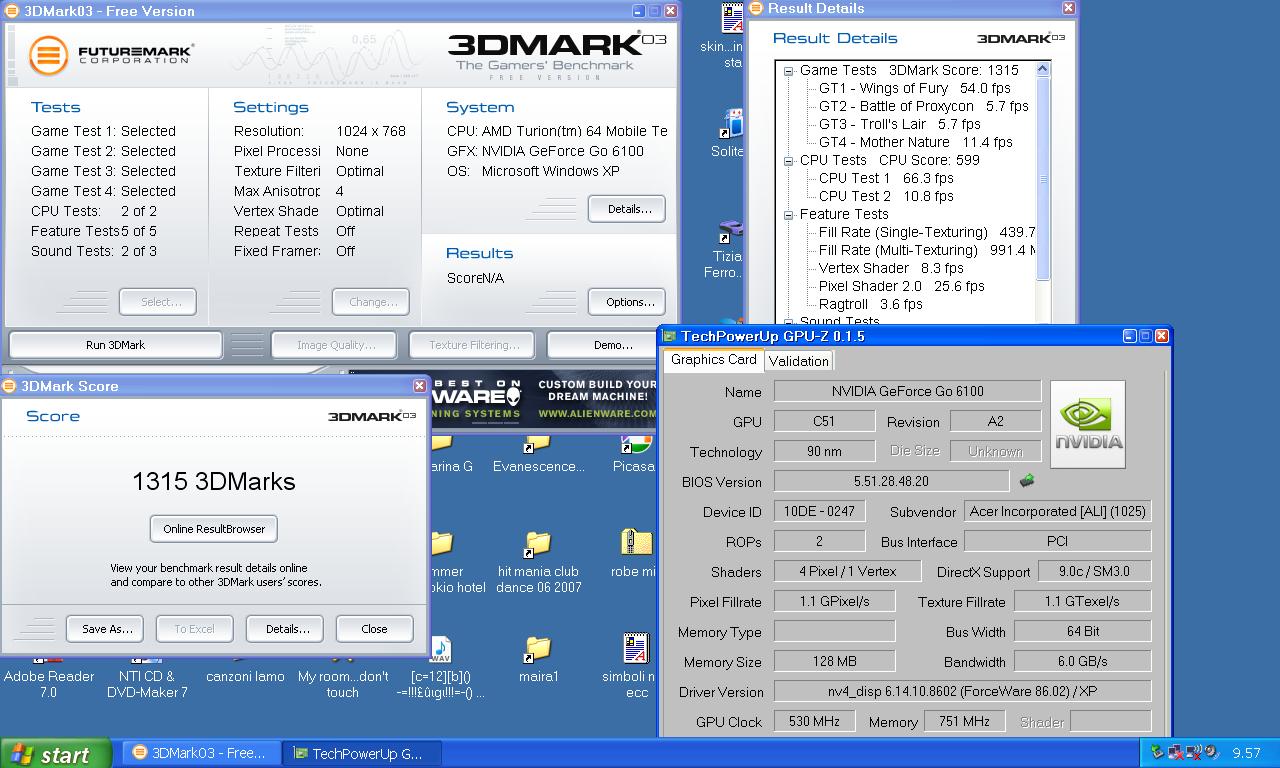The height and width of the screenshot is (768, 1280).
Task: Collapse the Sound Tests tree node
Action: 788,322
